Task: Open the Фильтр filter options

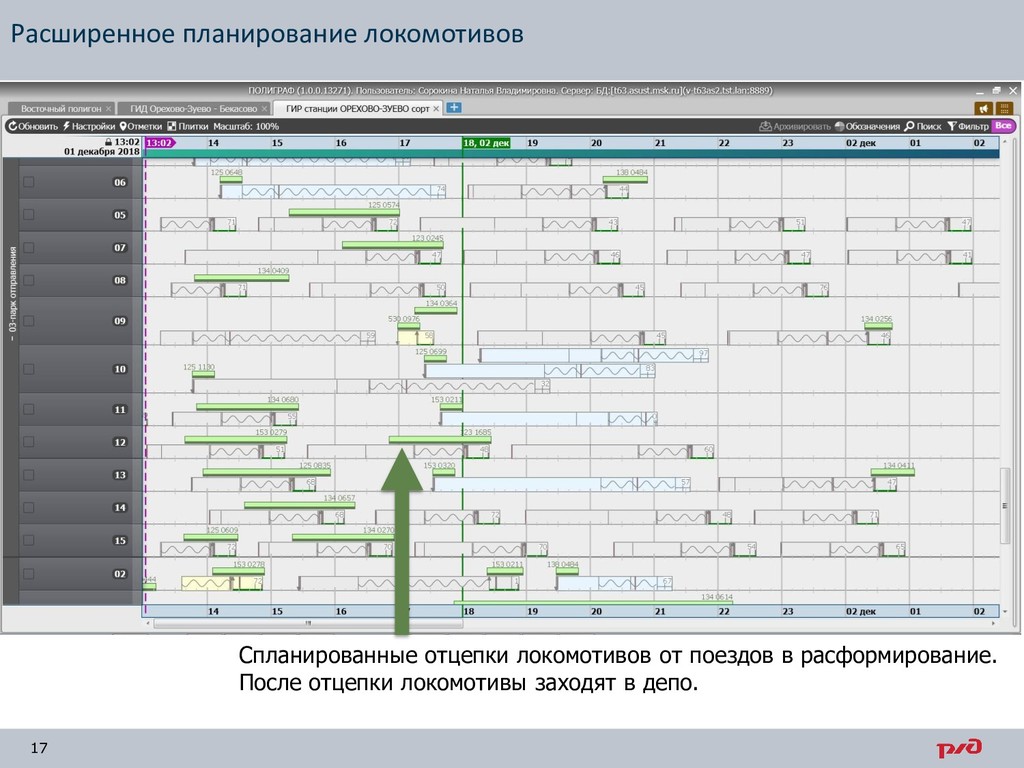Action: (968, 126)
